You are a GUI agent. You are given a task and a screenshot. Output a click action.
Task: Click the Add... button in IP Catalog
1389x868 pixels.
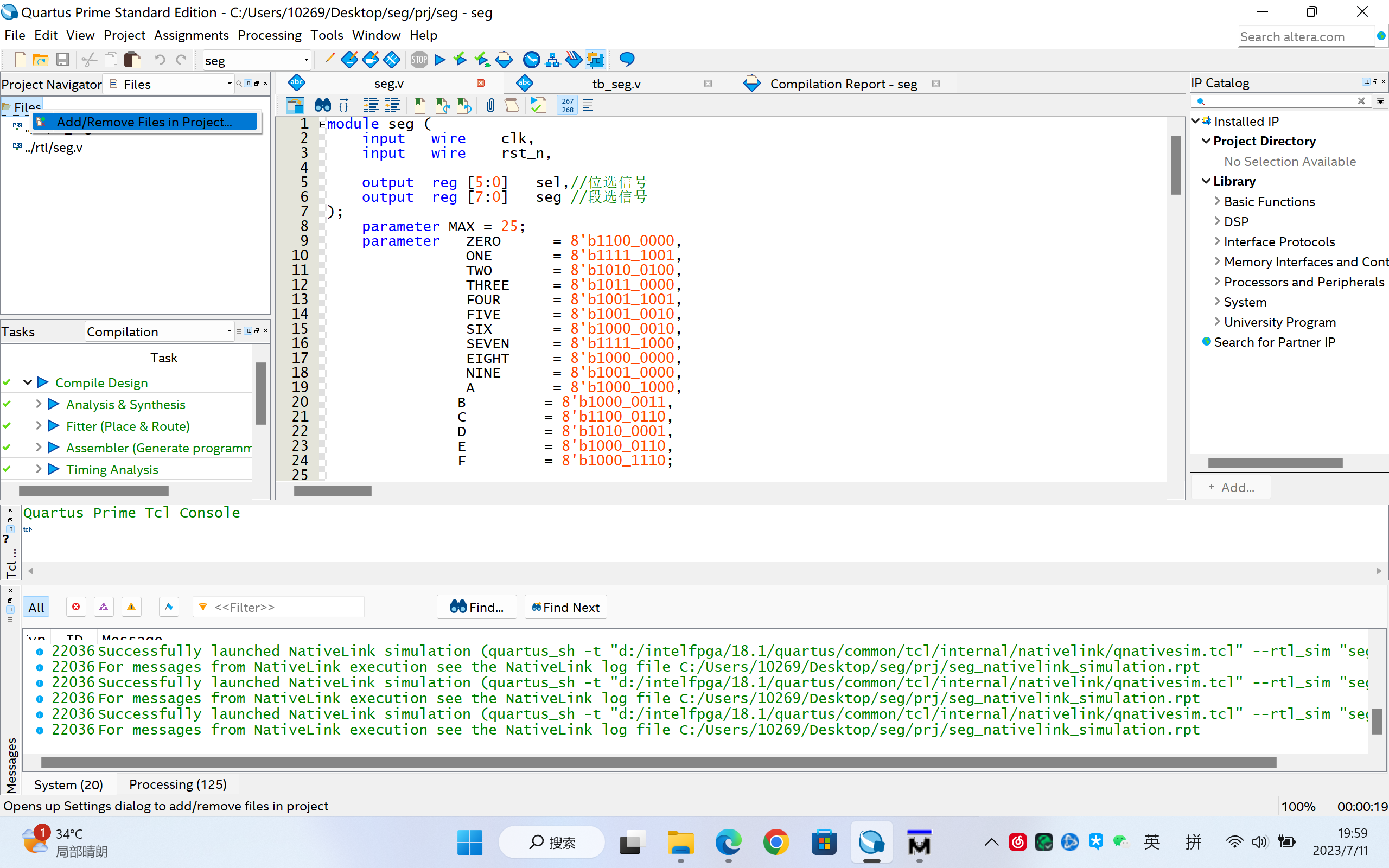pyautogui.click(x=1231, y=487)
